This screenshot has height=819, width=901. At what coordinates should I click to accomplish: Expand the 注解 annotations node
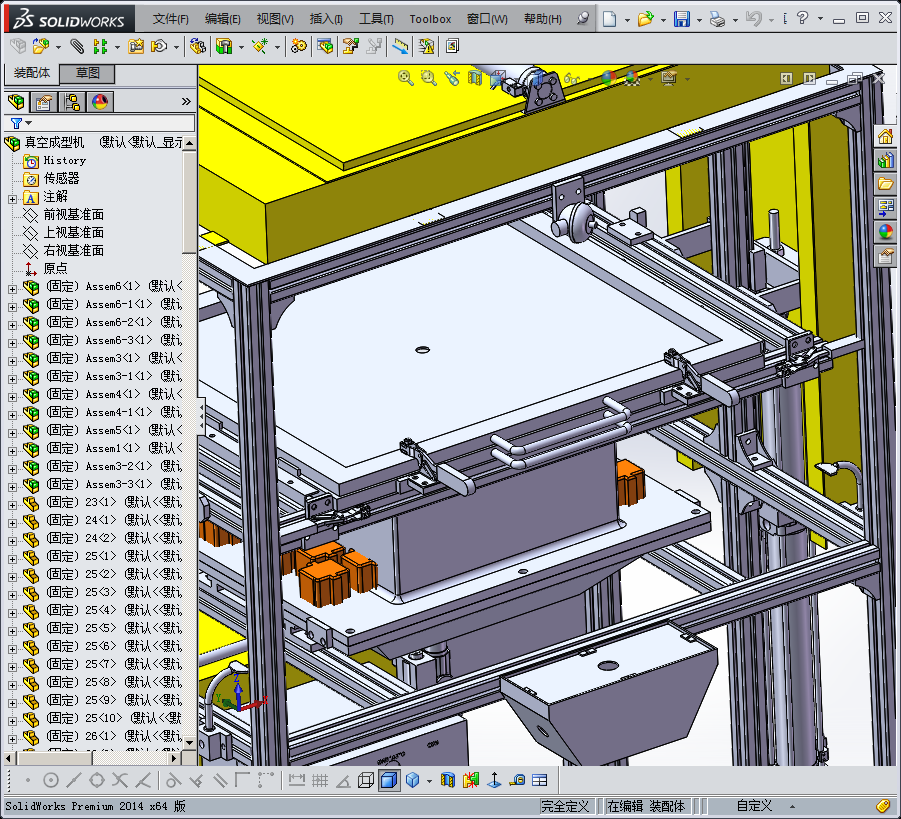coord(12,197)
